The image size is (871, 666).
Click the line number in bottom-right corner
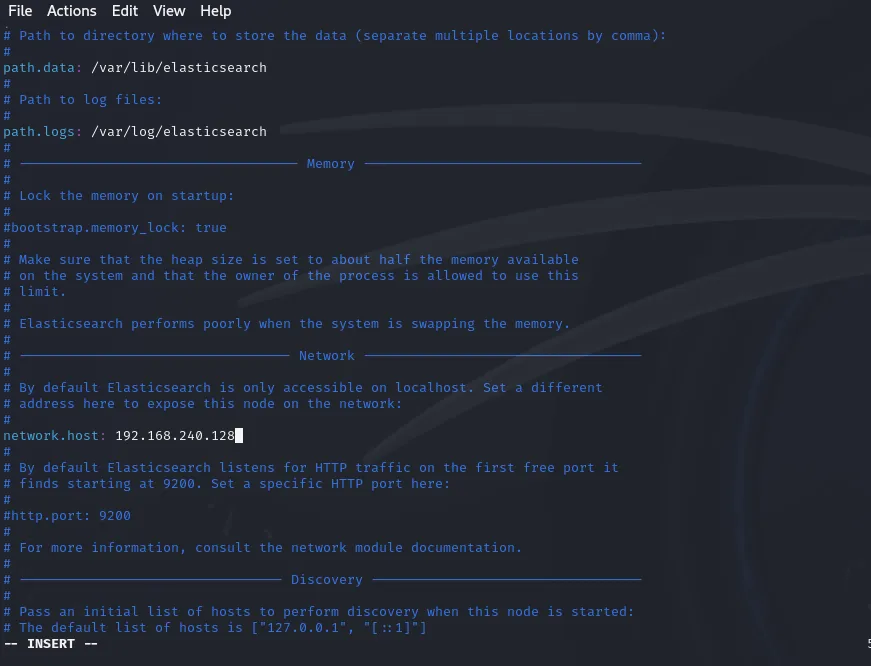point(865,643)
